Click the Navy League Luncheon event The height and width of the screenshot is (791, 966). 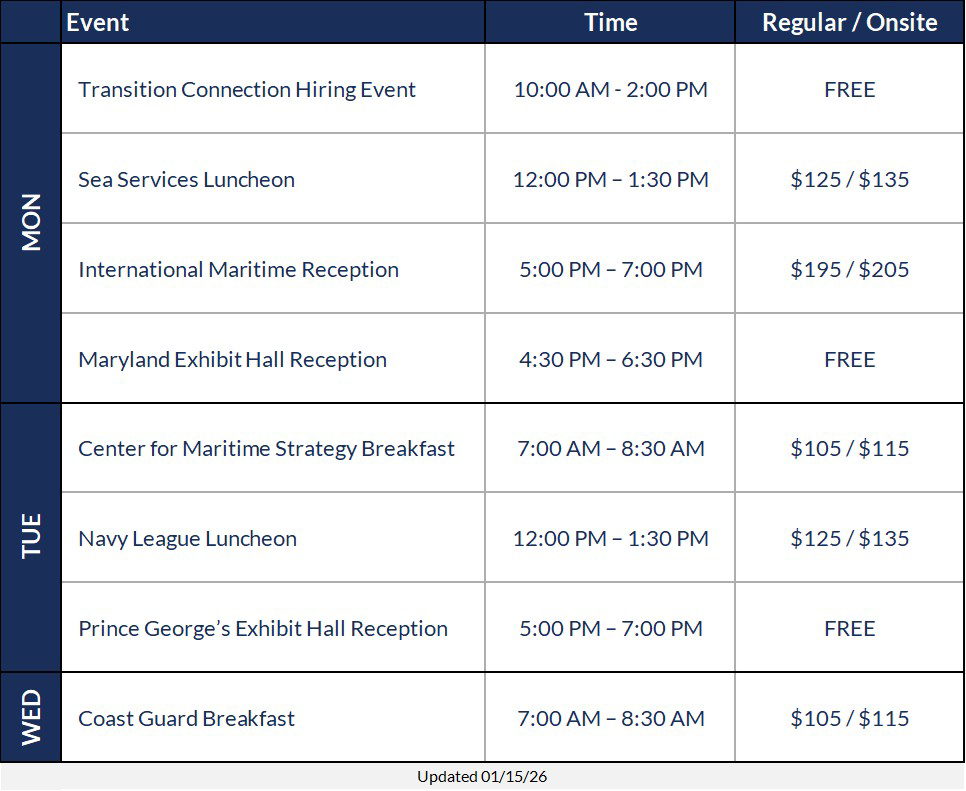click(187, 539)
